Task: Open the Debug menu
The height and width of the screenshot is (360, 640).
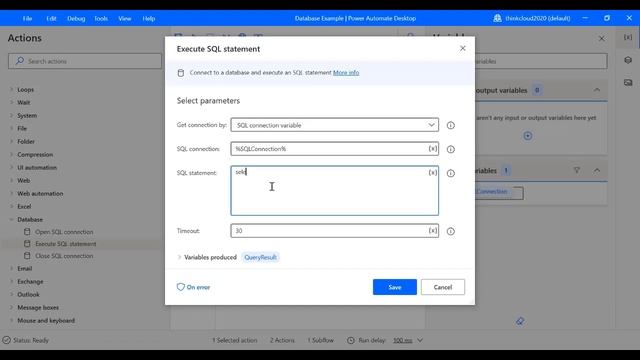Action: click(x=76, y=18)
